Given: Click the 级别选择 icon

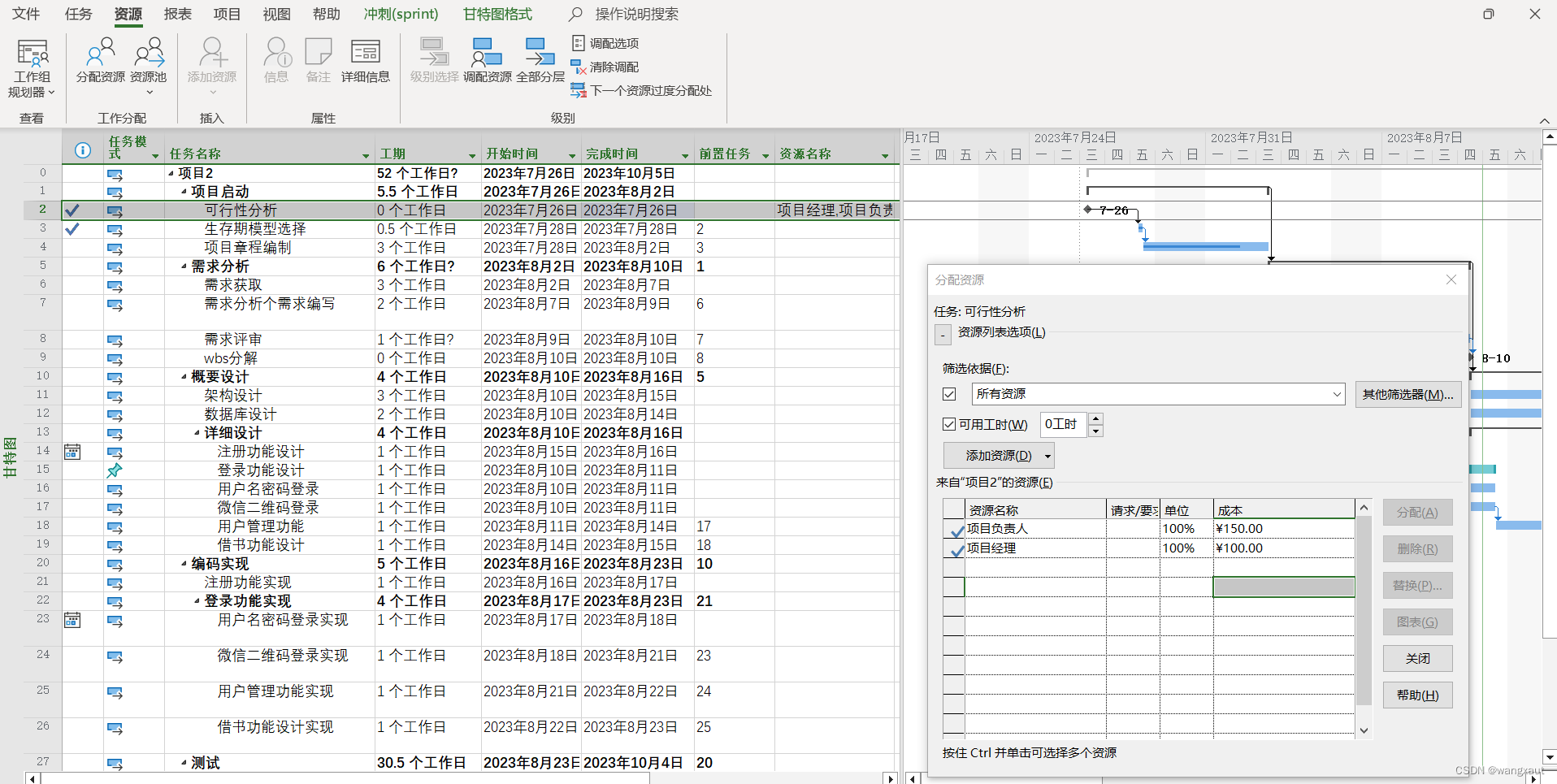Looking at the screenshot, I should 434,60.
